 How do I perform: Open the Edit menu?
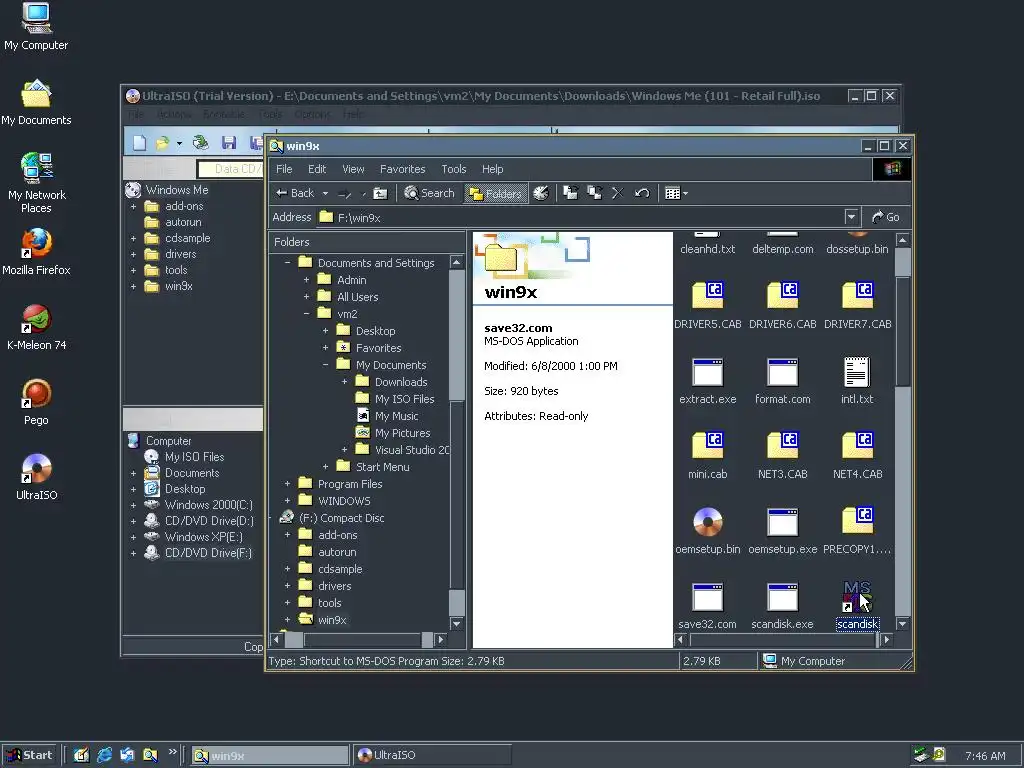pos(317,169)
